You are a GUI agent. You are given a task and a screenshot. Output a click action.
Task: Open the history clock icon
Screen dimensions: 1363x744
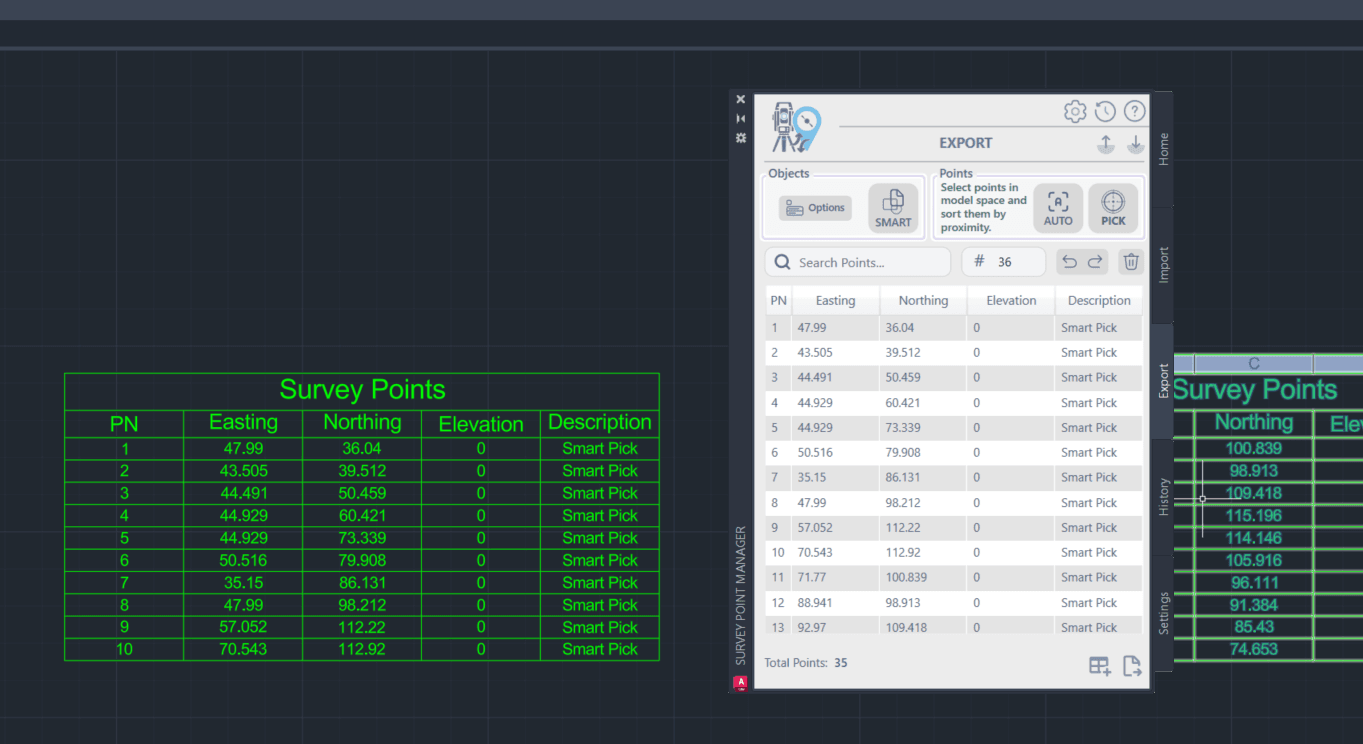point(1105,111)
